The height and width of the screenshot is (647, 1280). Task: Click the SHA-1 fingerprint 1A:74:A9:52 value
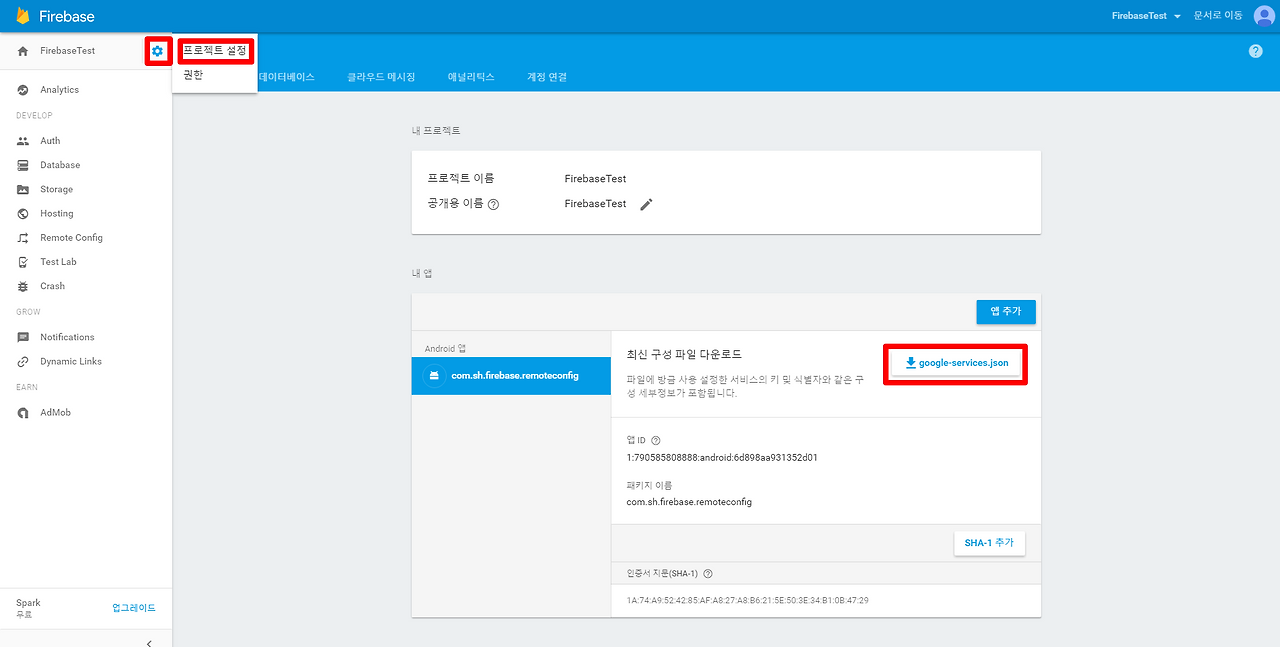click(x=747, y=601)
